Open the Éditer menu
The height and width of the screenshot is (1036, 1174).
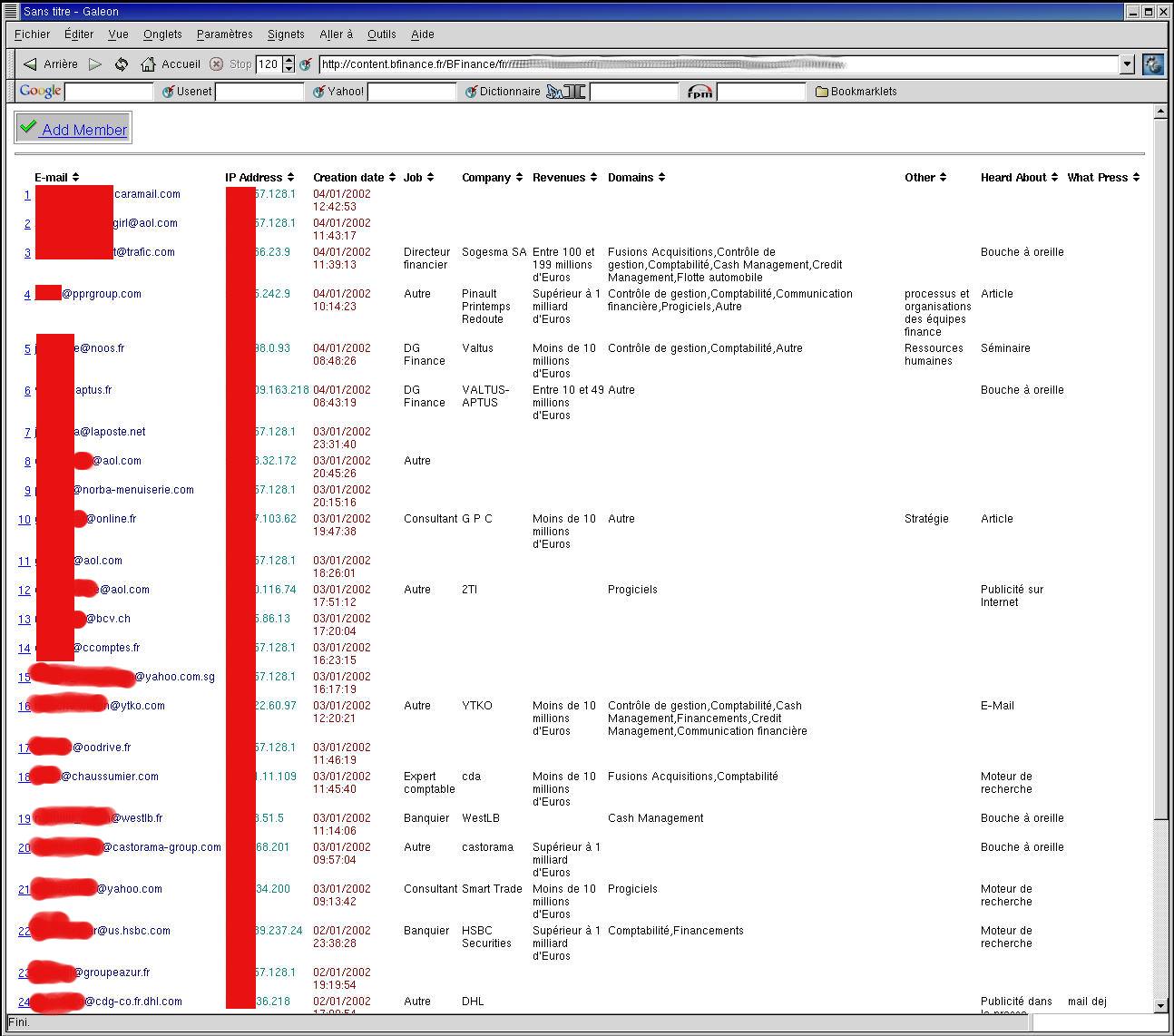(79, 34)
